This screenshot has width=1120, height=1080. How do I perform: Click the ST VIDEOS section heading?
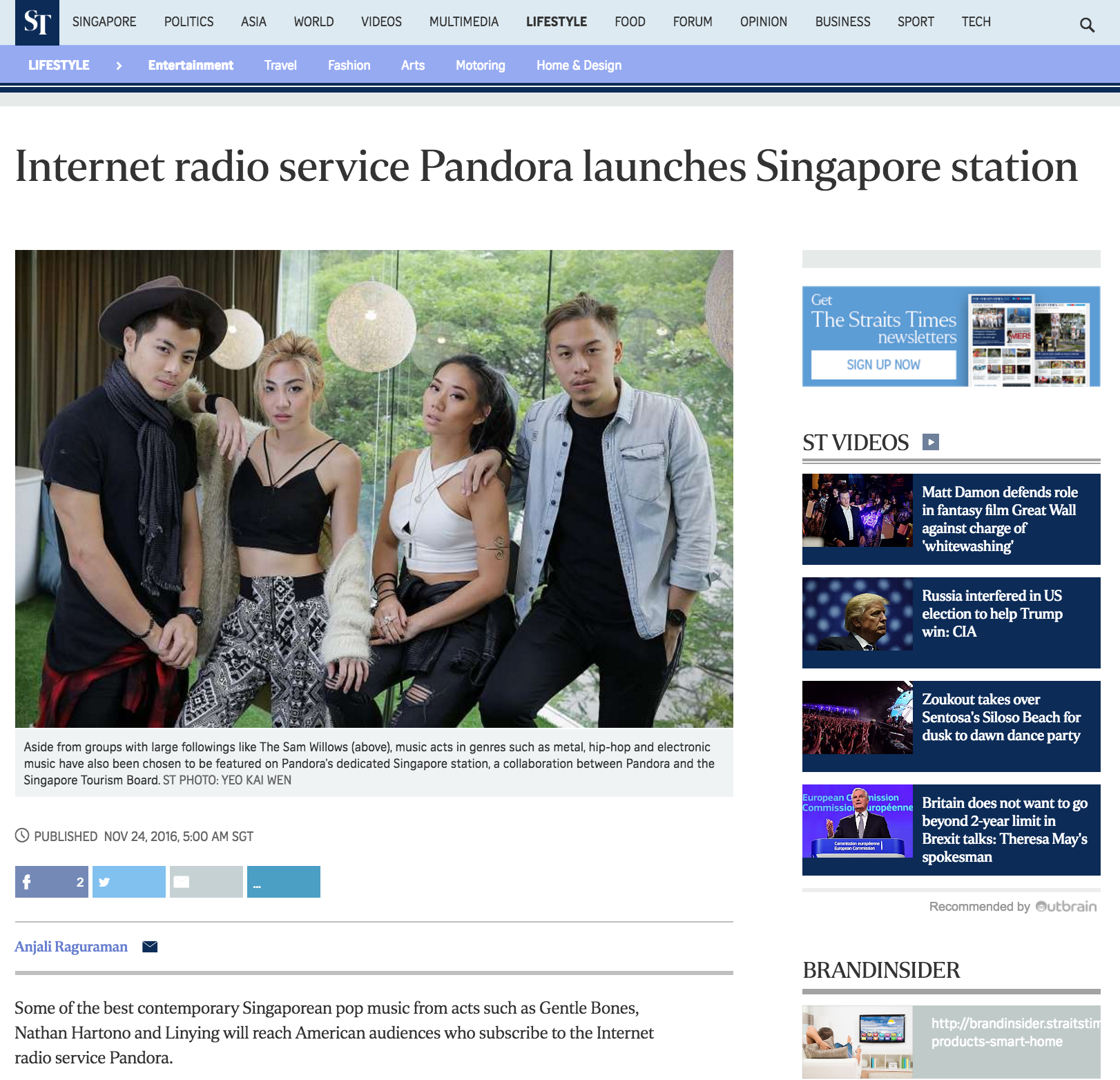(x=856, y=443)
